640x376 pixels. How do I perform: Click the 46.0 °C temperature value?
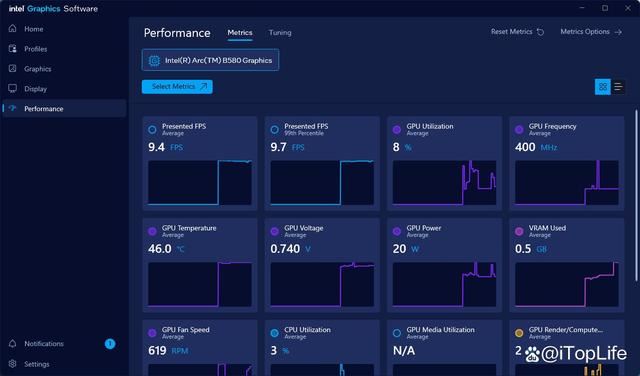(x=166, y=249)
